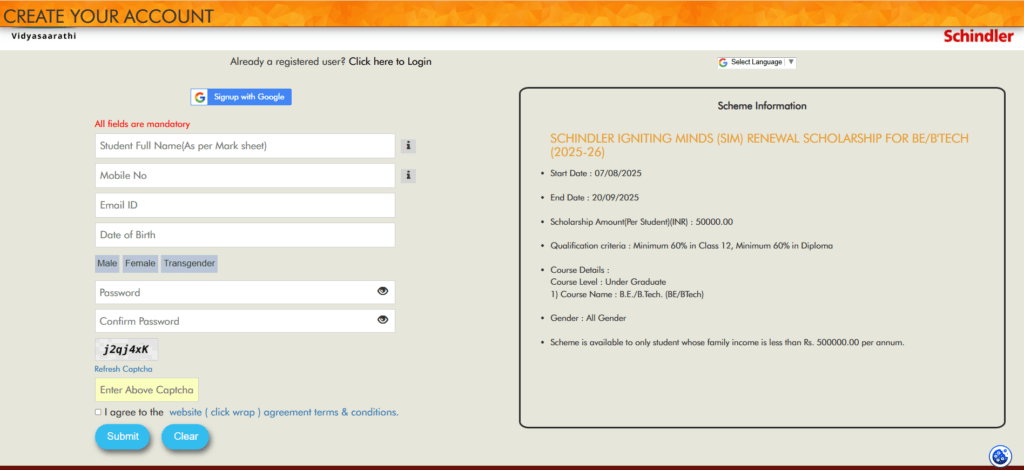The width and height of the screenshot is (1024, 470).
Task: Click the info icon beside Mobile No
Action: 408,176
